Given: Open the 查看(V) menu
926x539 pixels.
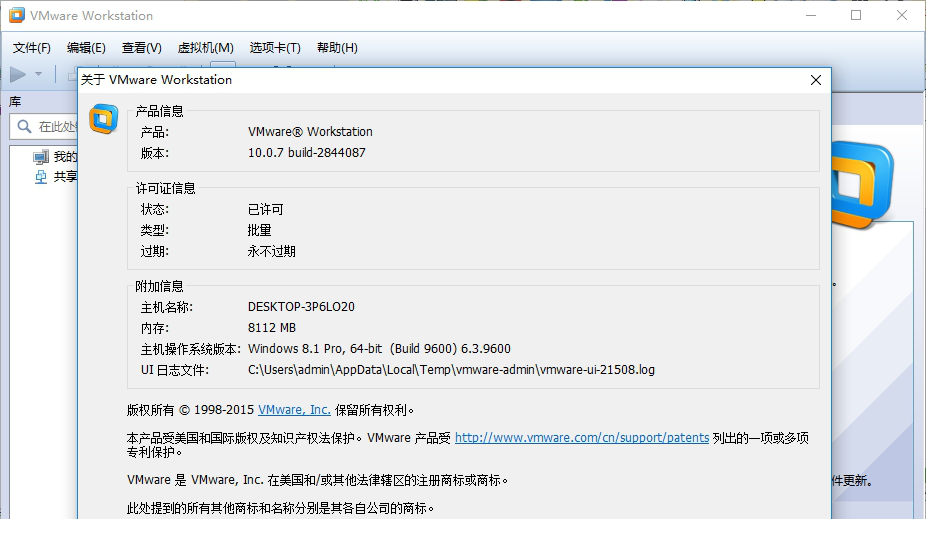Looking at the screenshot, I should pos(142,48).
